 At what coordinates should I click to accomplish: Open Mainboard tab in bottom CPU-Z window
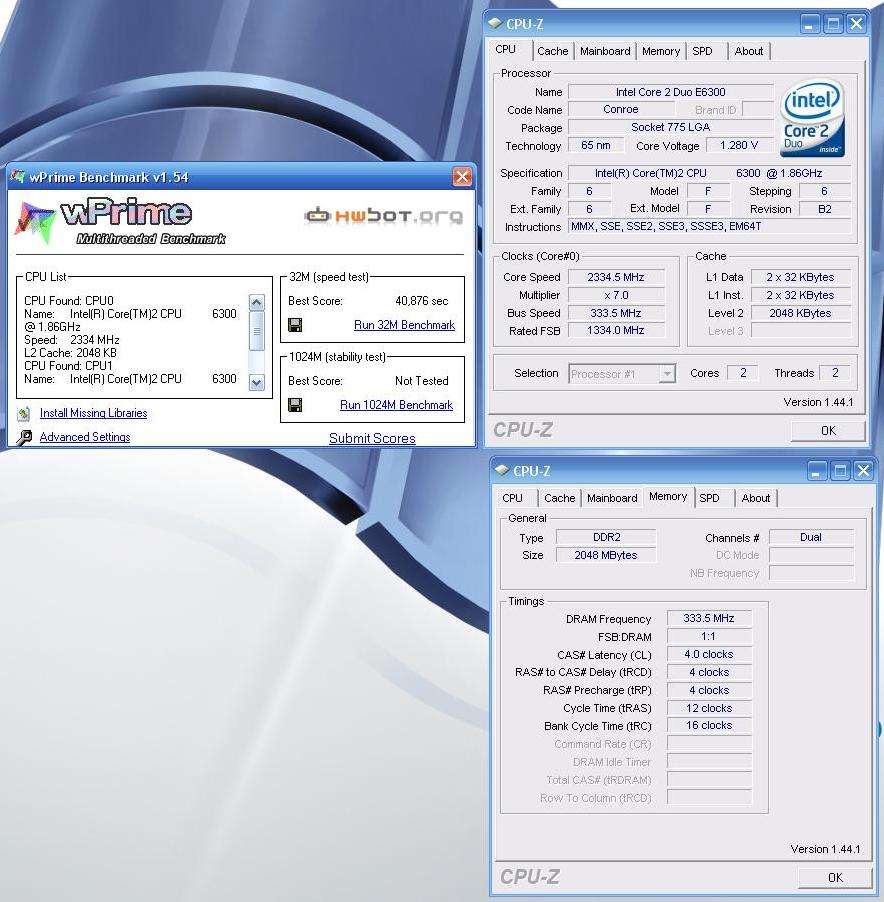[612, 498]
